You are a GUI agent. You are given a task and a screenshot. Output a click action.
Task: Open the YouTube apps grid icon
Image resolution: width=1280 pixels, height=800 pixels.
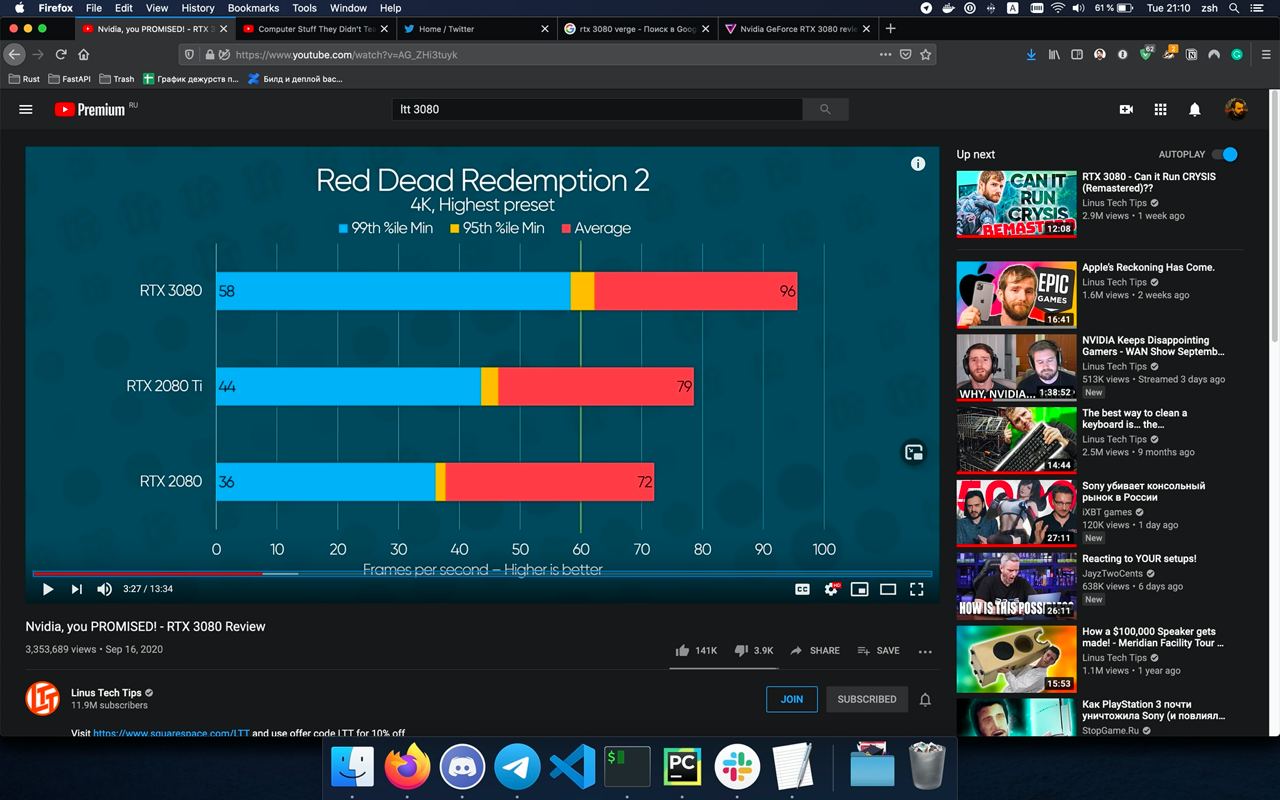coord(1160,109)
